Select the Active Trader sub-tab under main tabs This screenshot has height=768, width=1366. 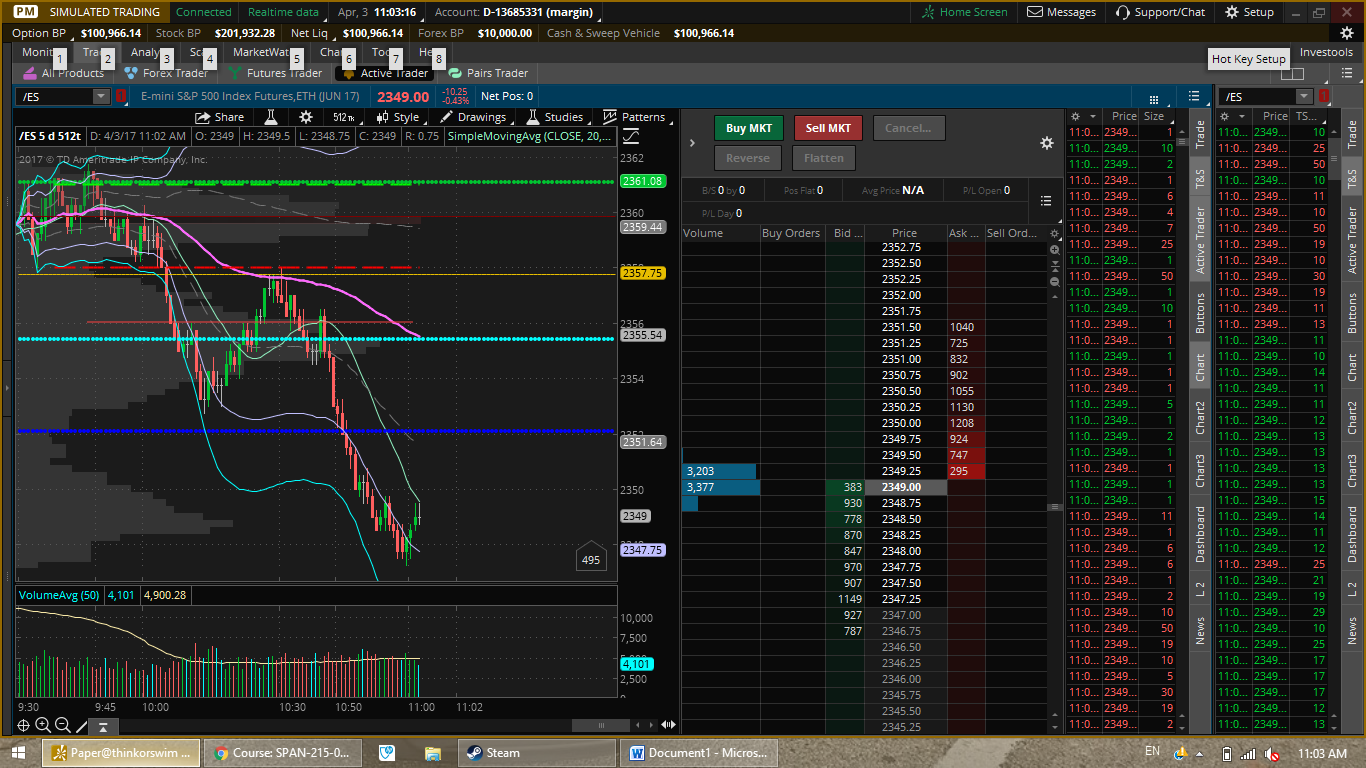[385, 73]
